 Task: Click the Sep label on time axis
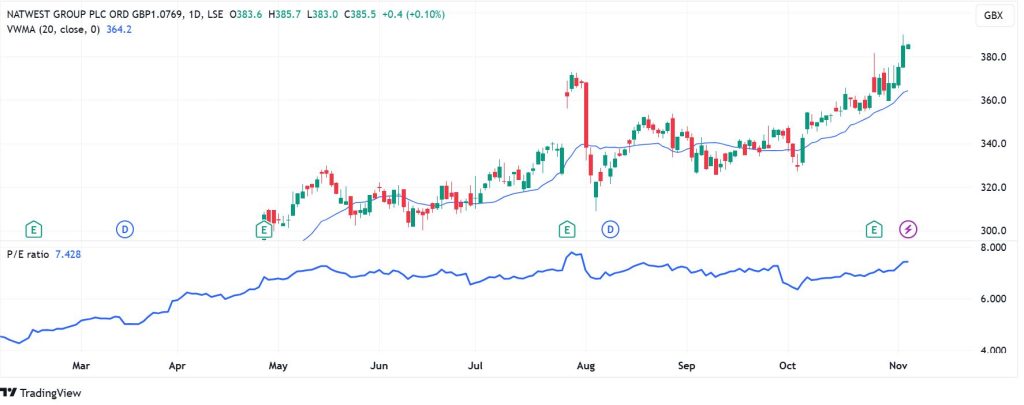click(x=686, y=366)
